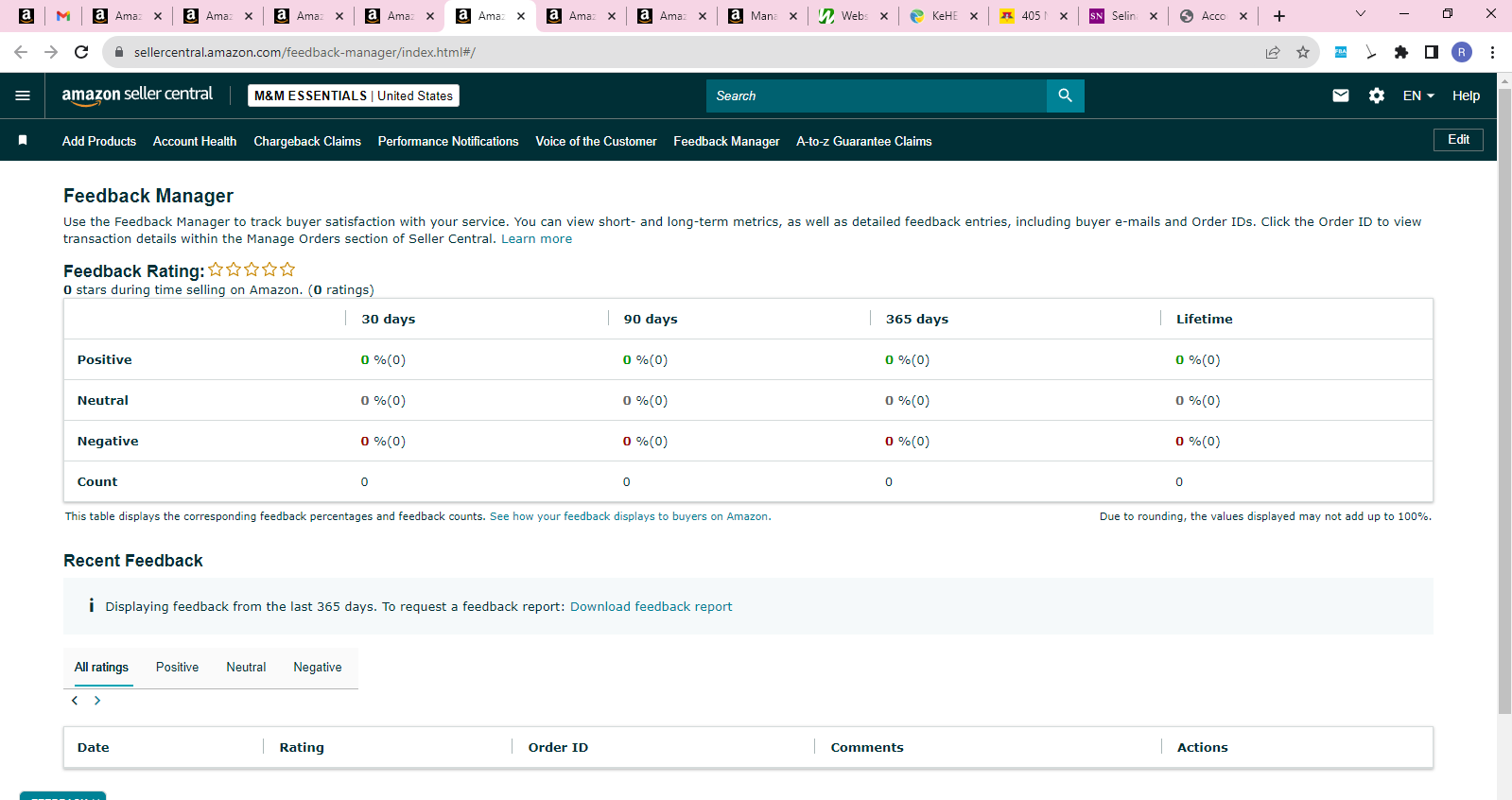This screenshot has height=800, width=1512.
Task: Open the messages envelope icon
Action: tap(1341, 96)
